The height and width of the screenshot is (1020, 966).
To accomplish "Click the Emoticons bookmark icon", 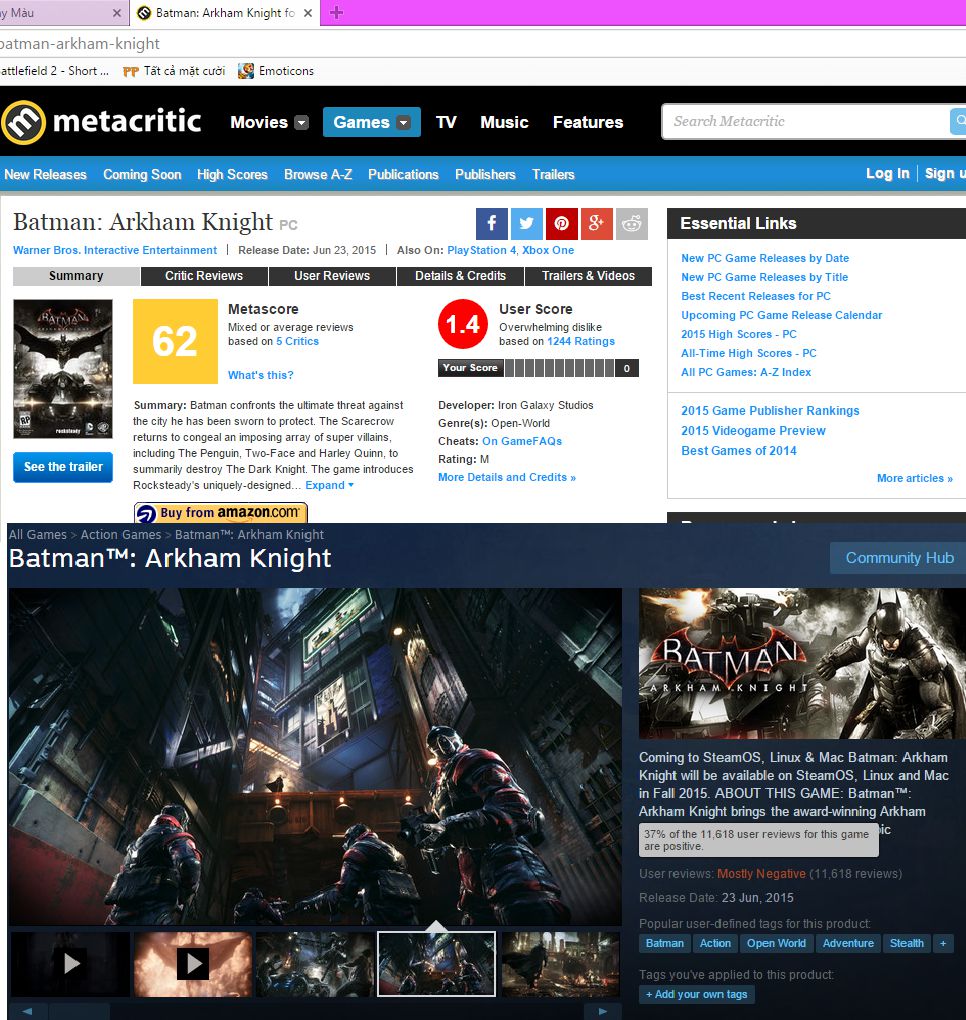I will point(246,71).
